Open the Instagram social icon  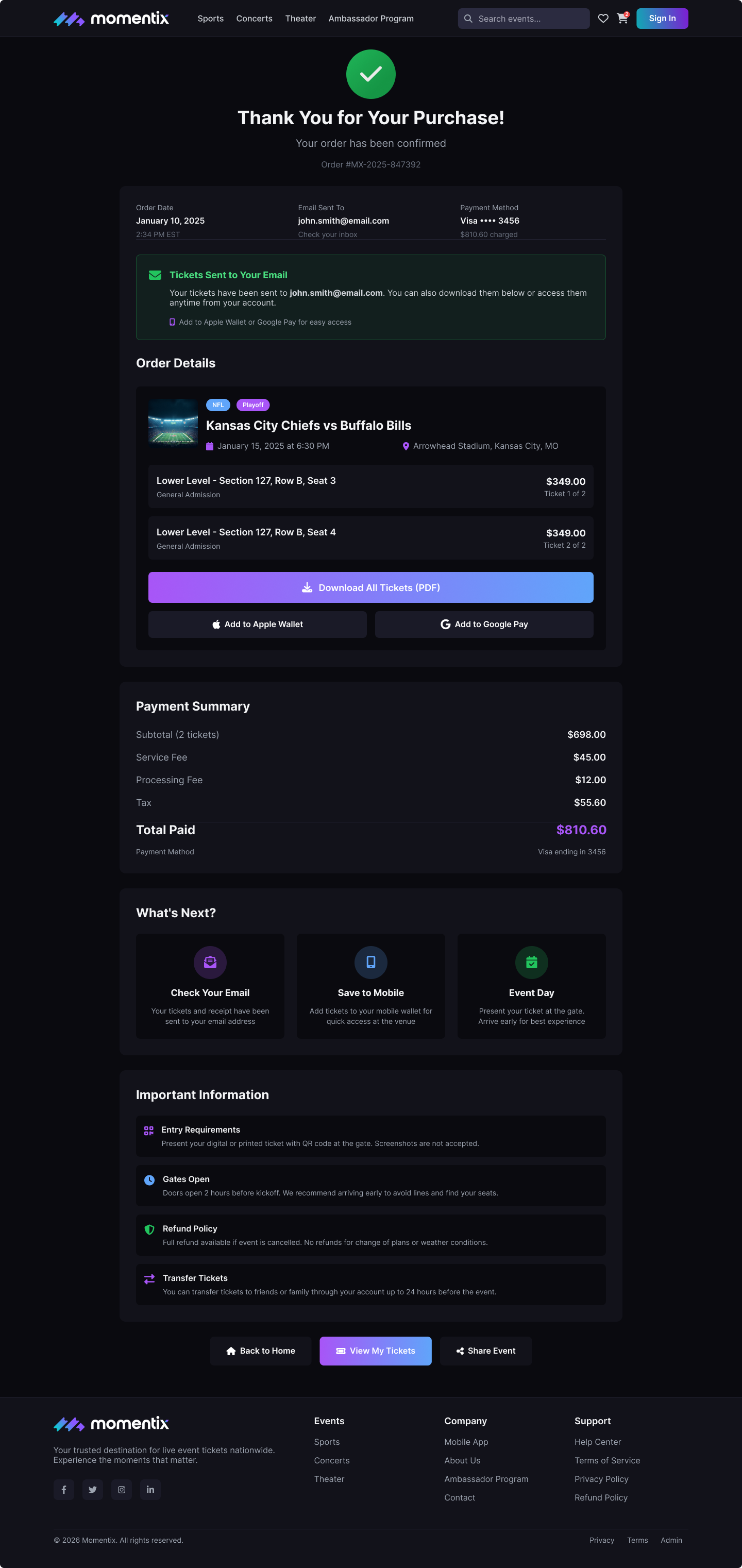point(122,1490)
